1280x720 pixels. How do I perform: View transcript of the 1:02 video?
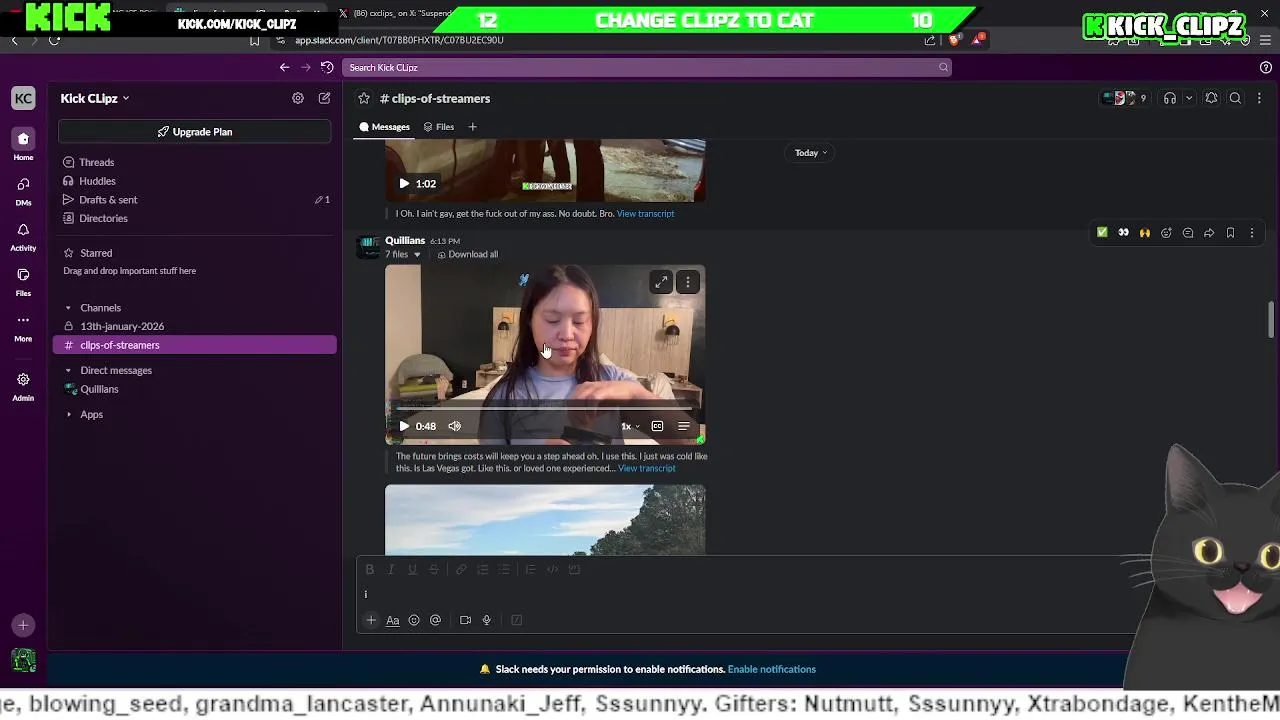tap(645, 213)
